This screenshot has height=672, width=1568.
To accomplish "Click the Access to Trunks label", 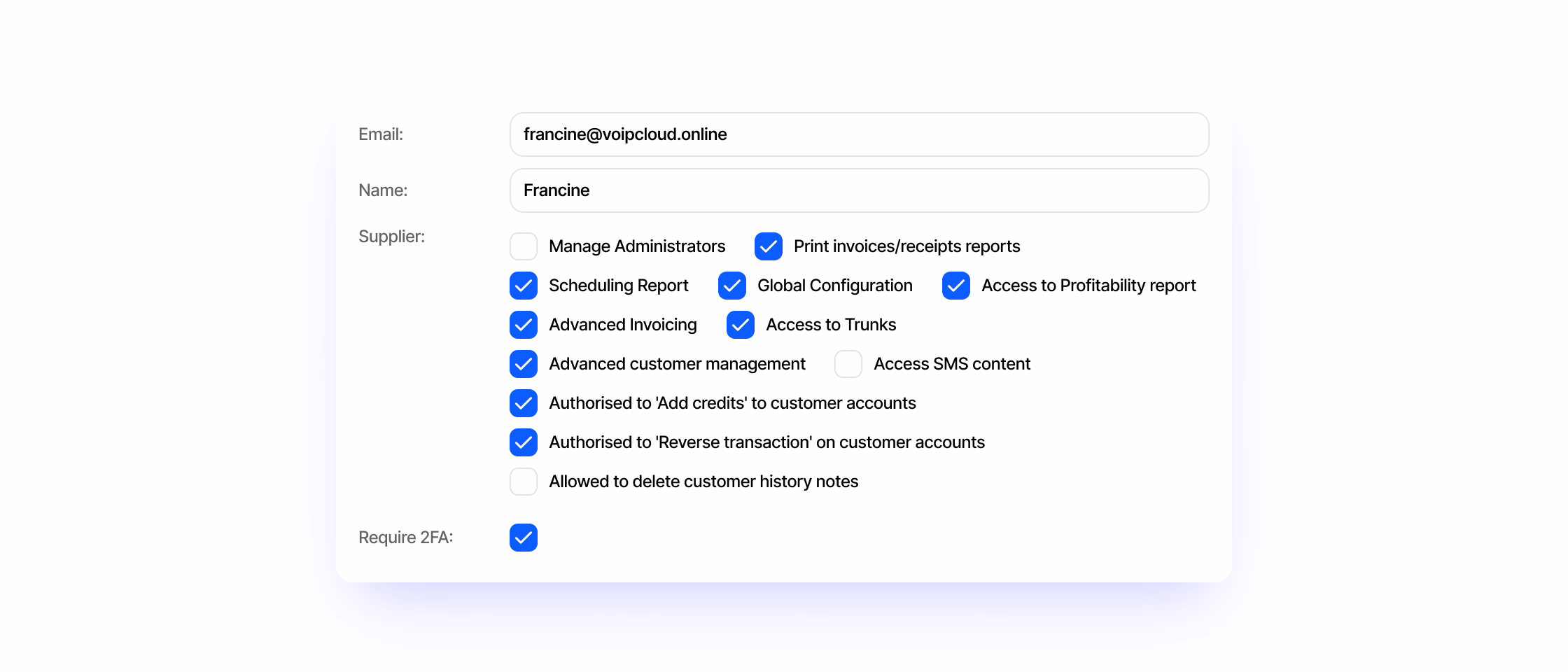I will (x=831, y=325).
